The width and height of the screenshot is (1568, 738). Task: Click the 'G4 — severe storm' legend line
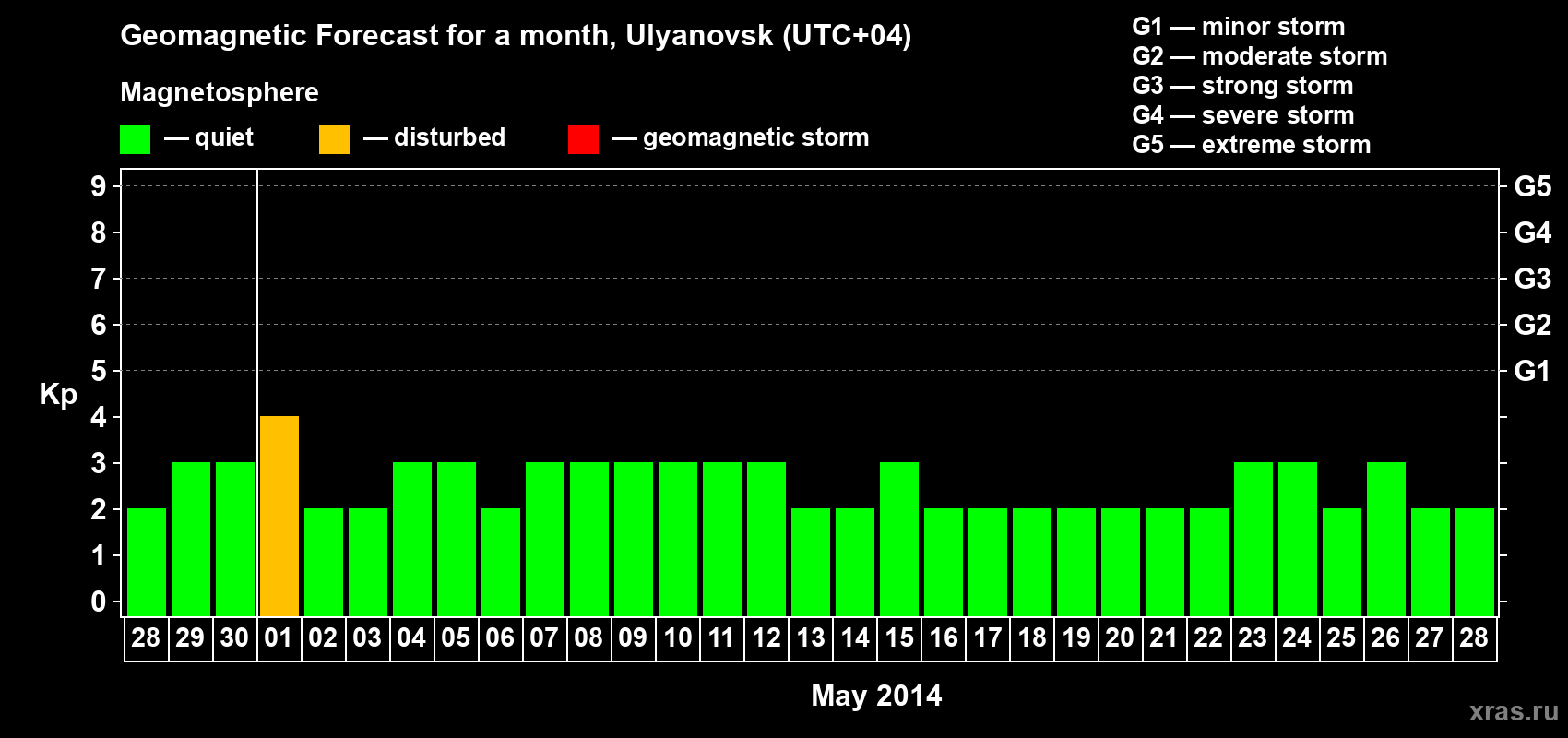1243,115
